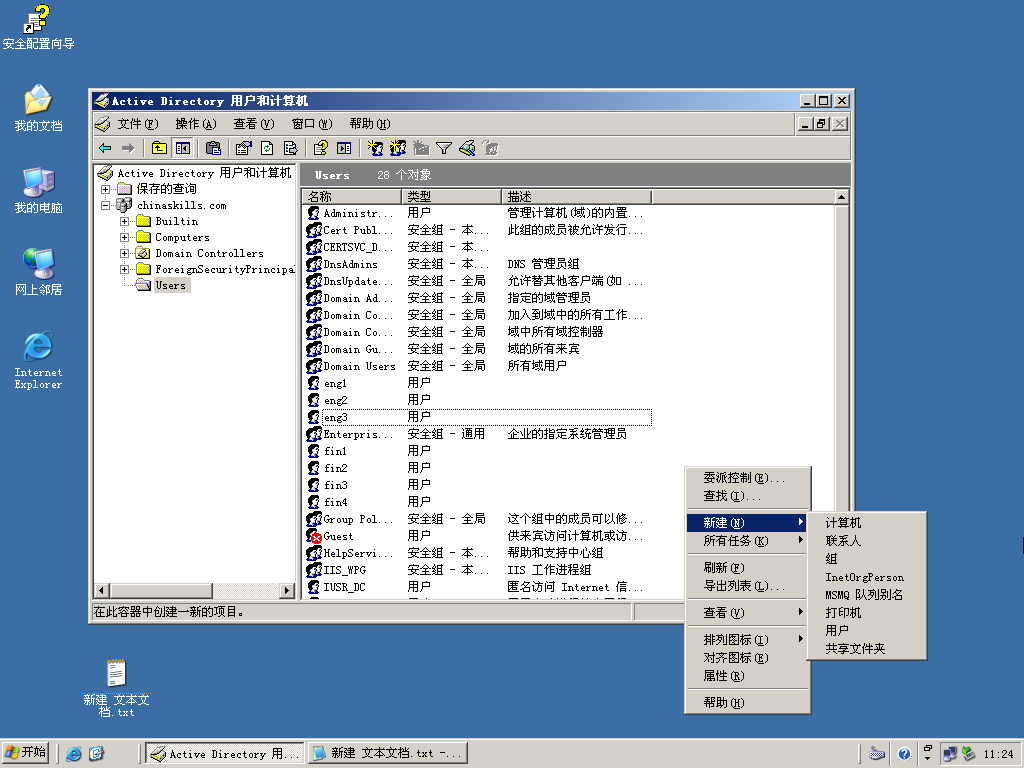Select the 新建 文本文档.txt desktop file icon
This screenshot has height=768, width=1024.
click(x=116, y=688)
